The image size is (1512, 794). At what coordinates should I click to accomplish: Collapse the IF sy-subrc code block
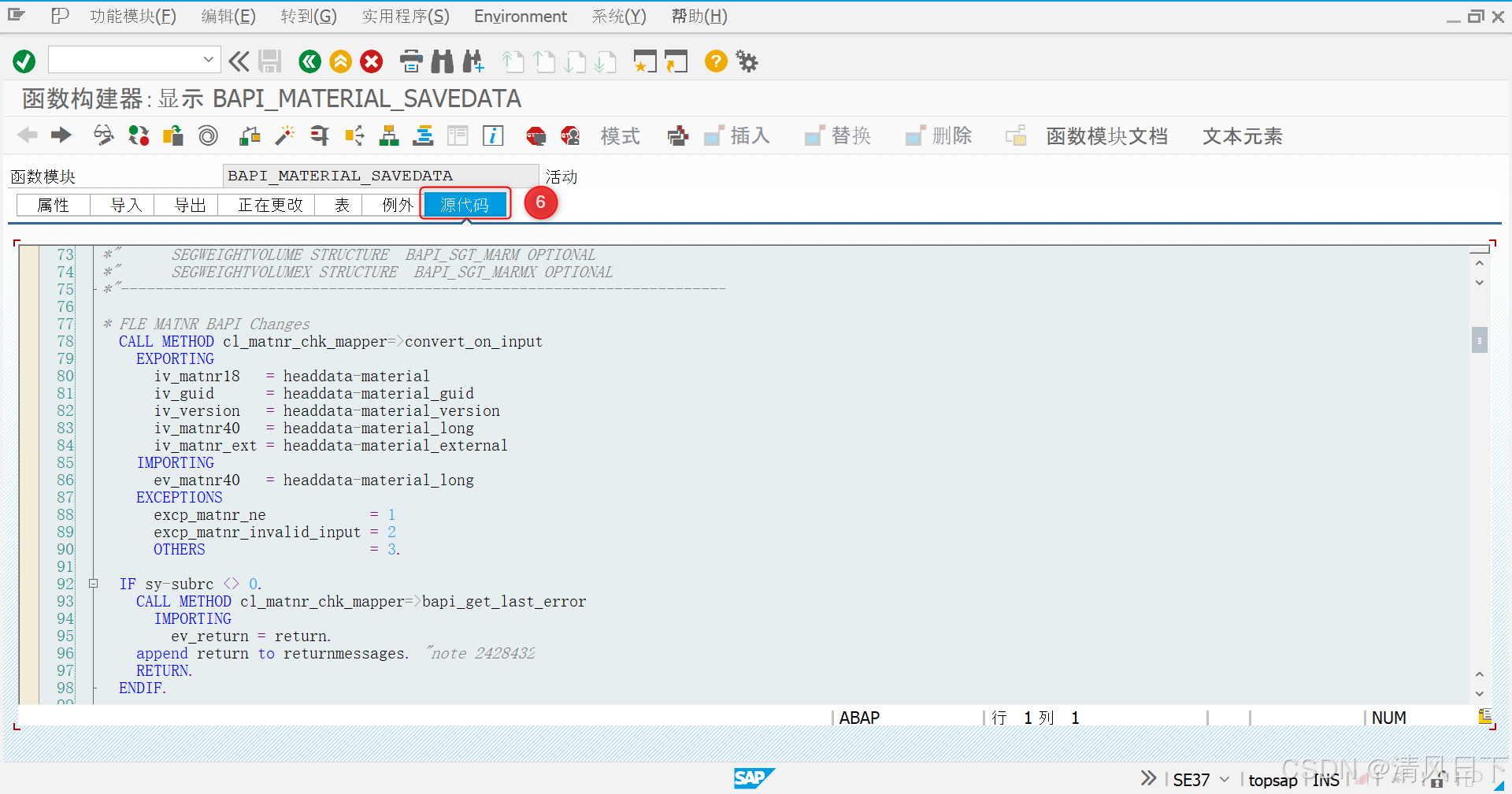pyautogui.click(x=93, y=584)
